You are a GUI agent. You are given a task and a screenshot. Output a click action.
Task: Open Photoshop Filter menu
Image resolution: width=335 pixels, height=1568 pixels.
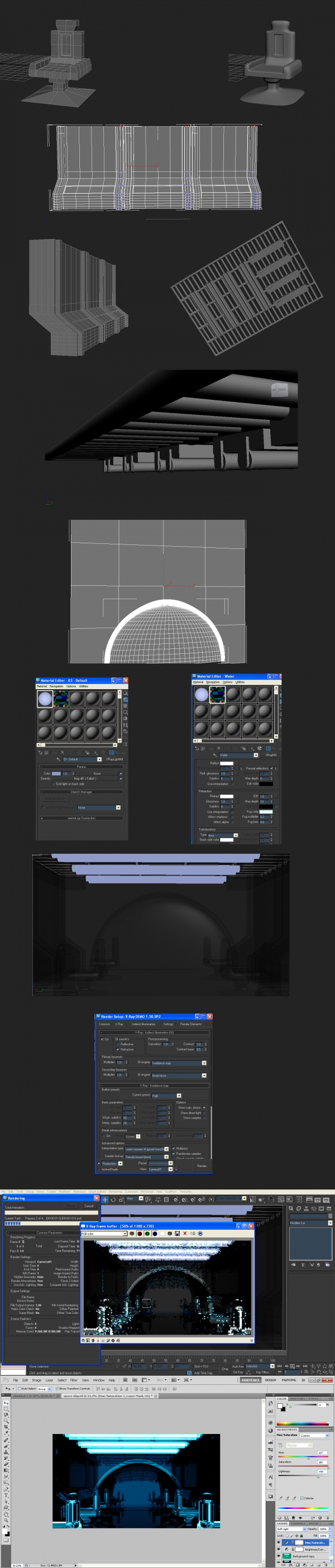point(74,1380)
